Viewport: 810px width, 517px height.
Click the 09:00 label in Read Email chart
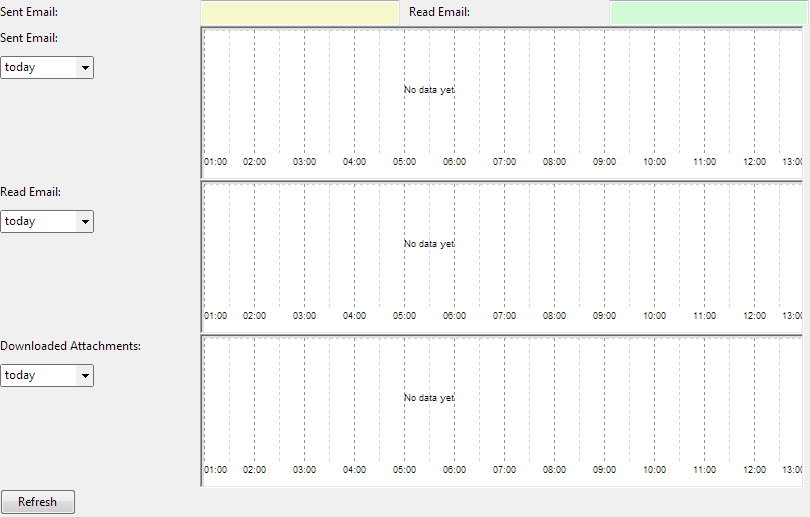tap(604, 316)
